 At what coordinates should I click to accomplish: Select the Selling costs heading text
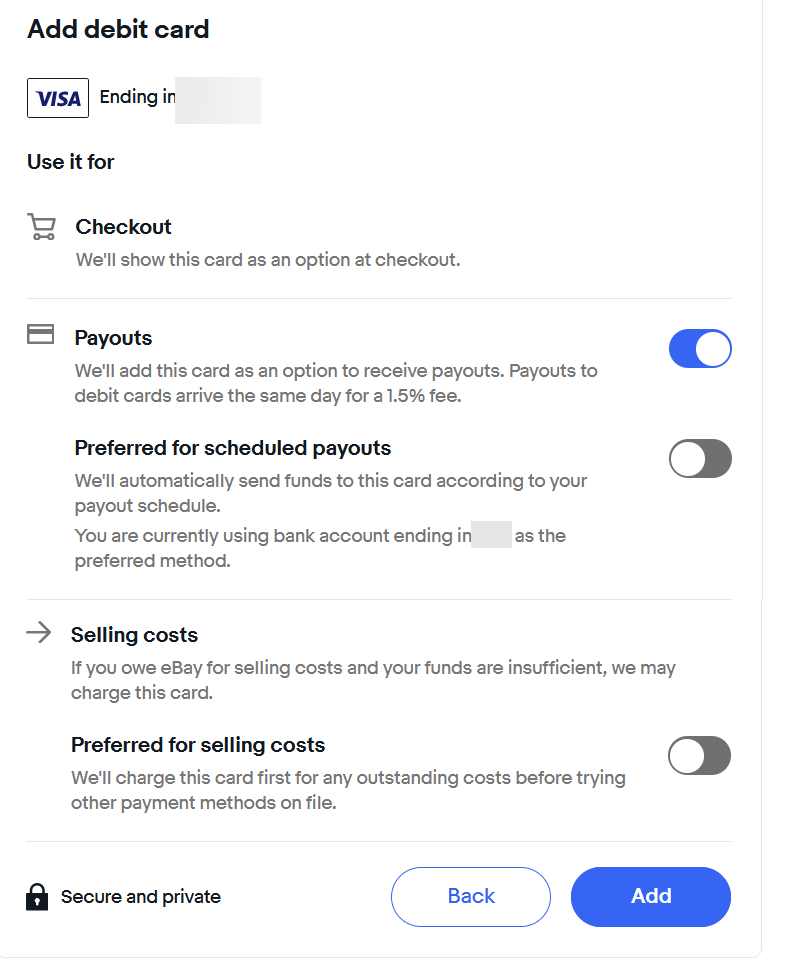click(134, 634)
